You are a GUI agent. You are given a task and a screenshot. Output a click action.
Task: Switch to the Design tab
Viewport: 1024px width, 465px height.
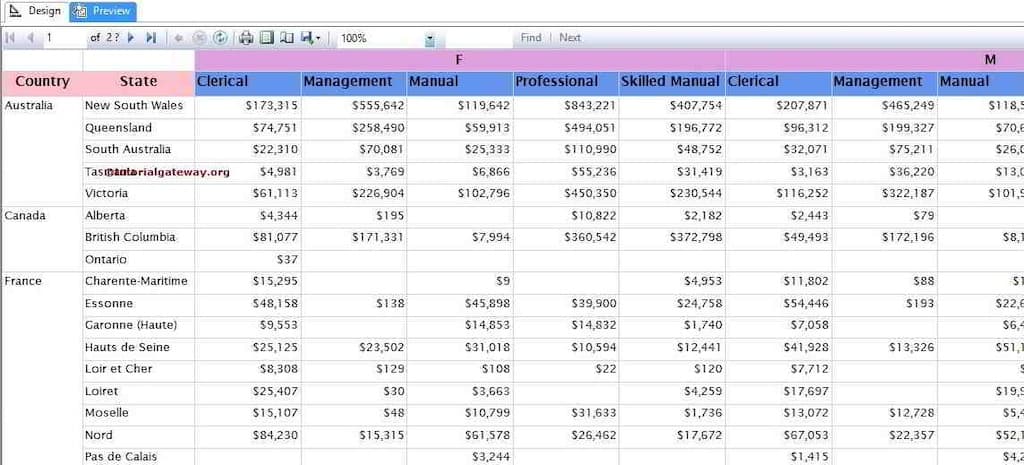[35, 11]
